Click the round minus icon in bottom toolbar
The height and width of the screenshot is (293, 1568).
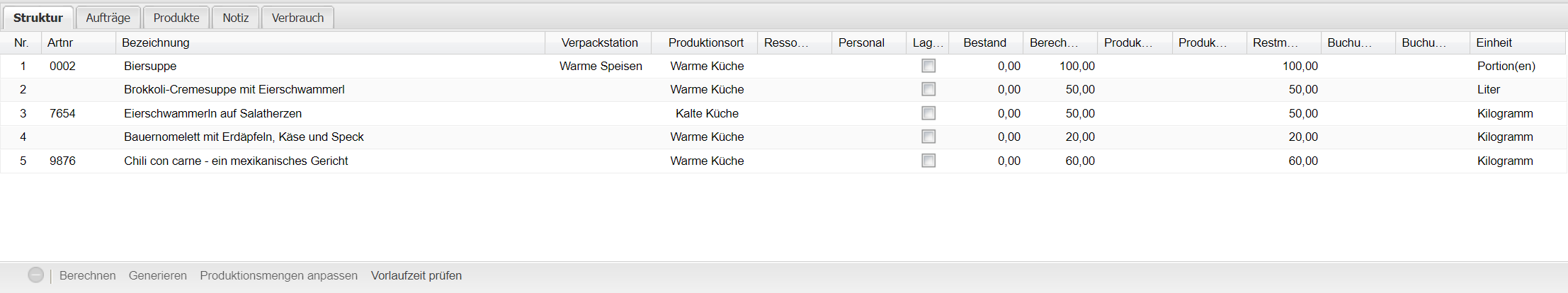tap(36, 275)
